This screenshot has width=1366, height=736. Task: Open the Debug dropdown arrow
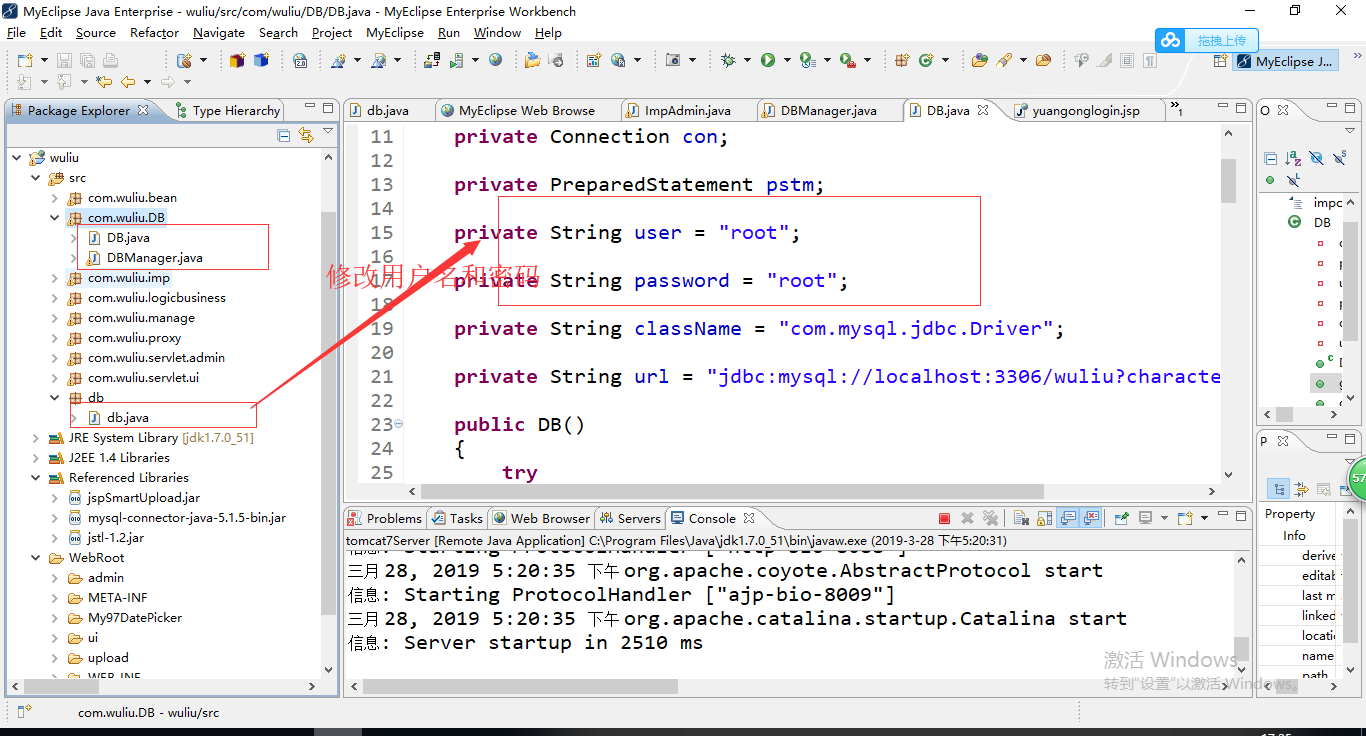(746, 61)
